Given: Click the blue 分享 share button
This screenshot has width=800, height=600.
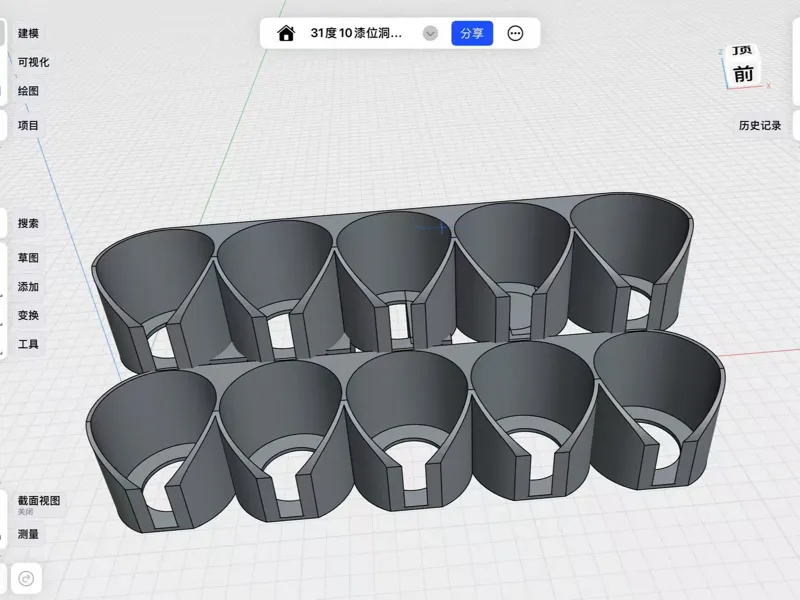Looking at the screenshot, I should coord(472,34).
